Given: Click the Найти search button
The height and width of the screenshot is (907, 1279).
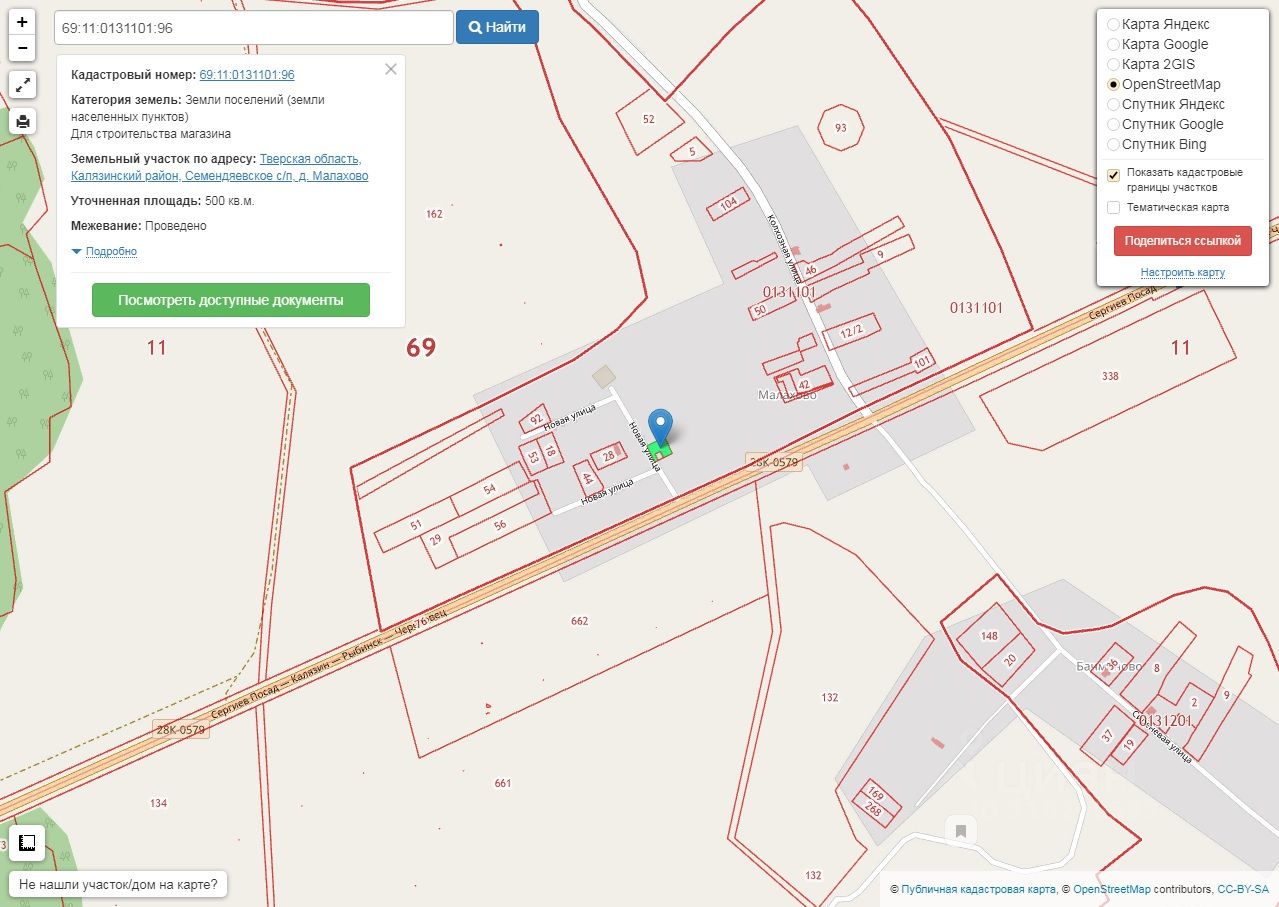Looking at the screenshot, I should [x=497, y=27].
